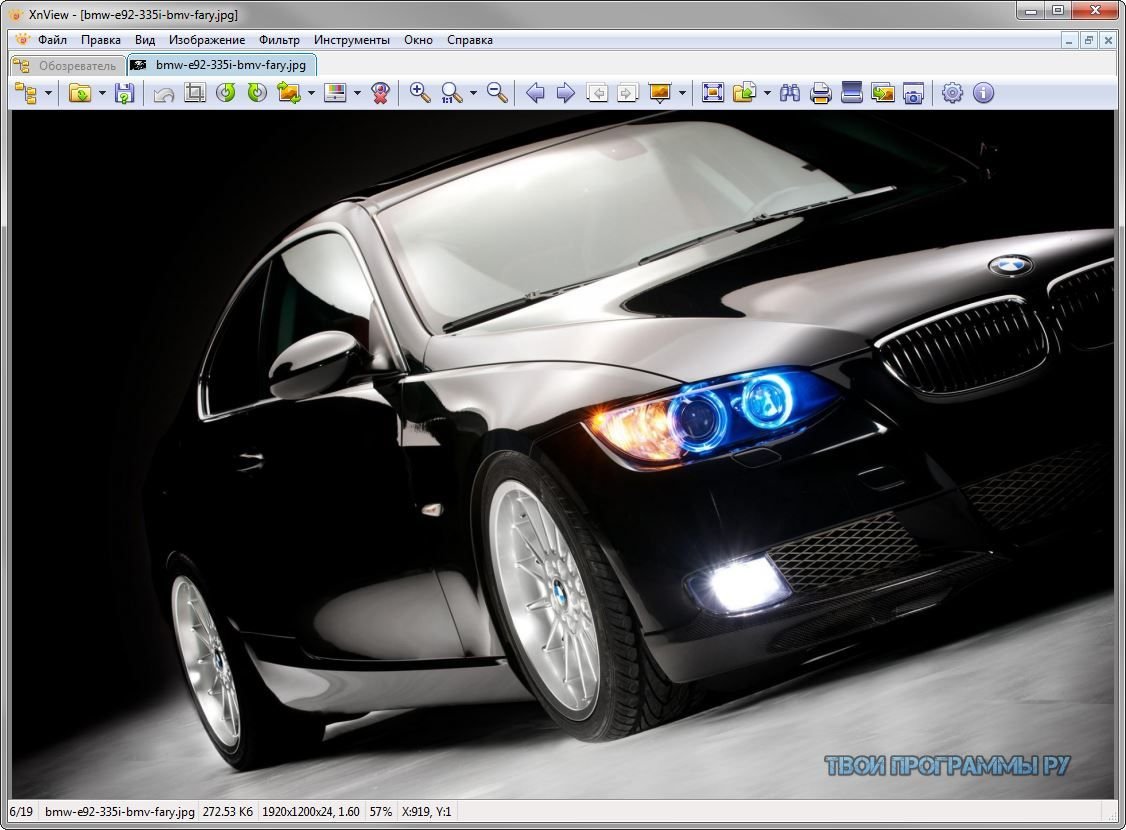Go to next image arrow
This screenshot has height=830, width=1126.
pyautogui.click(x=566, y=93)
